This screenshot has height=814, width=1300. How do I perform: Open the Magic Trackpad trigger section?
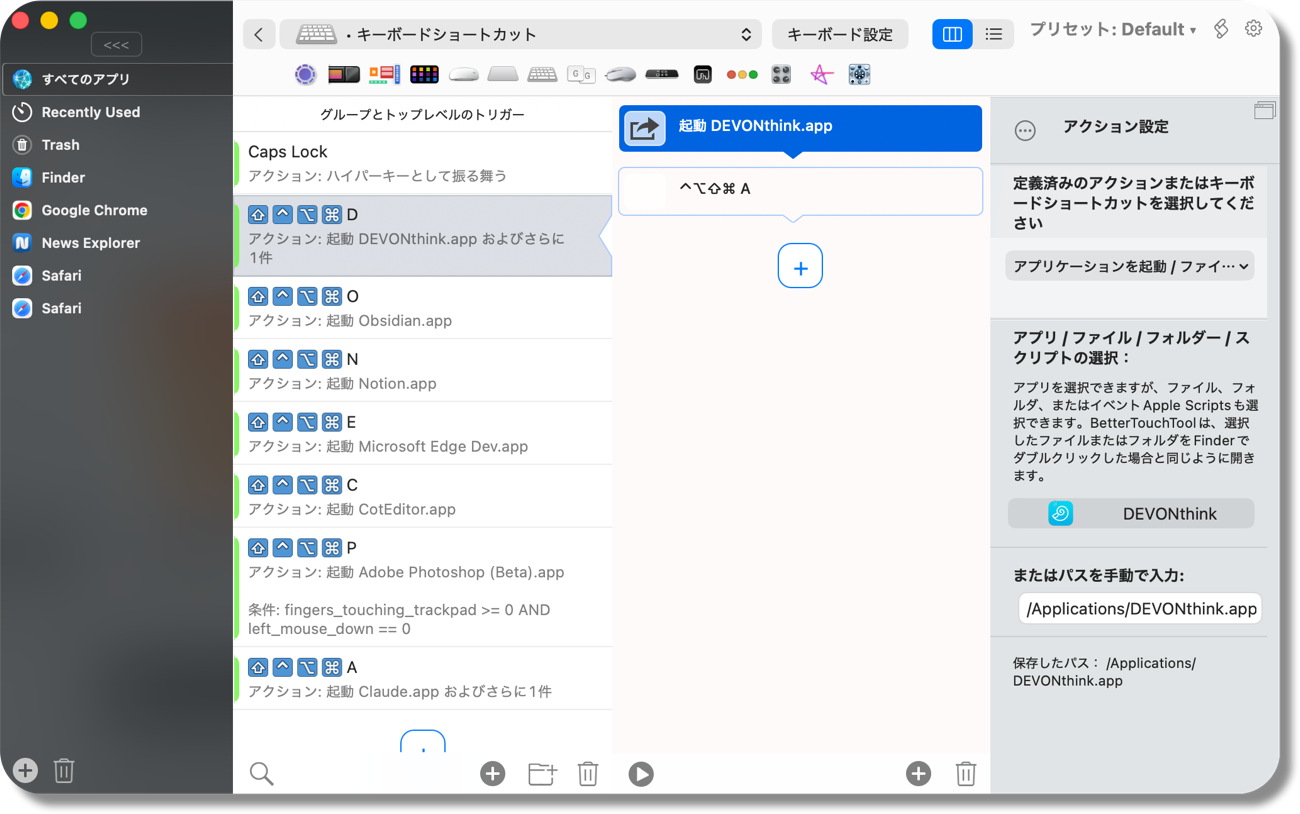pyautogui.click(x=503, y=74)
